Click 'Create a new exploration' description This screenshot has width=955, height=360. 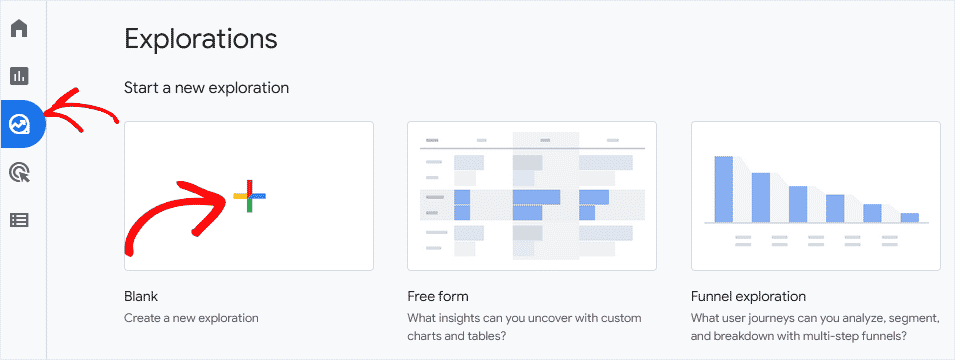[191, 318]
